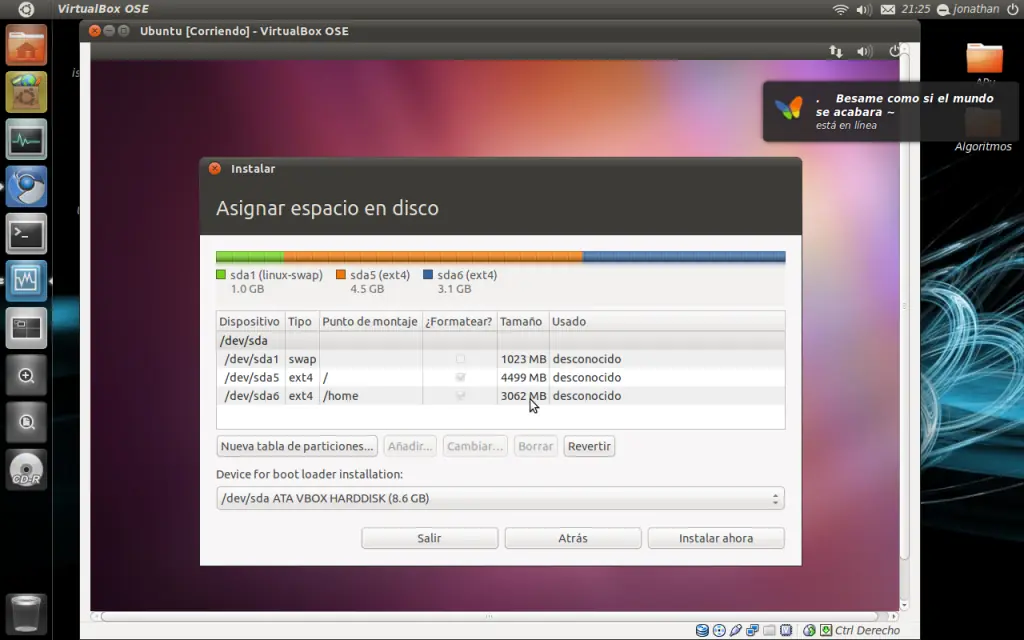Click Nueva tabla de particiones button
Image resolution: width=1024 pixels, height=640 pixels.
[x=296, y=446]
